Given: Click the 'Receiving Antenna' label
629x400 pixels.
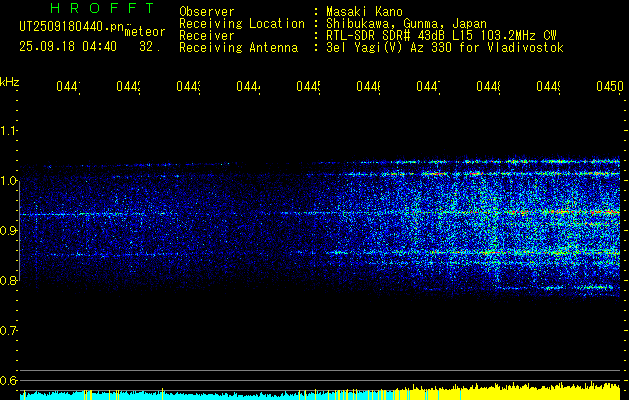Looking at the screenshot, I should (x=239, y=48).
